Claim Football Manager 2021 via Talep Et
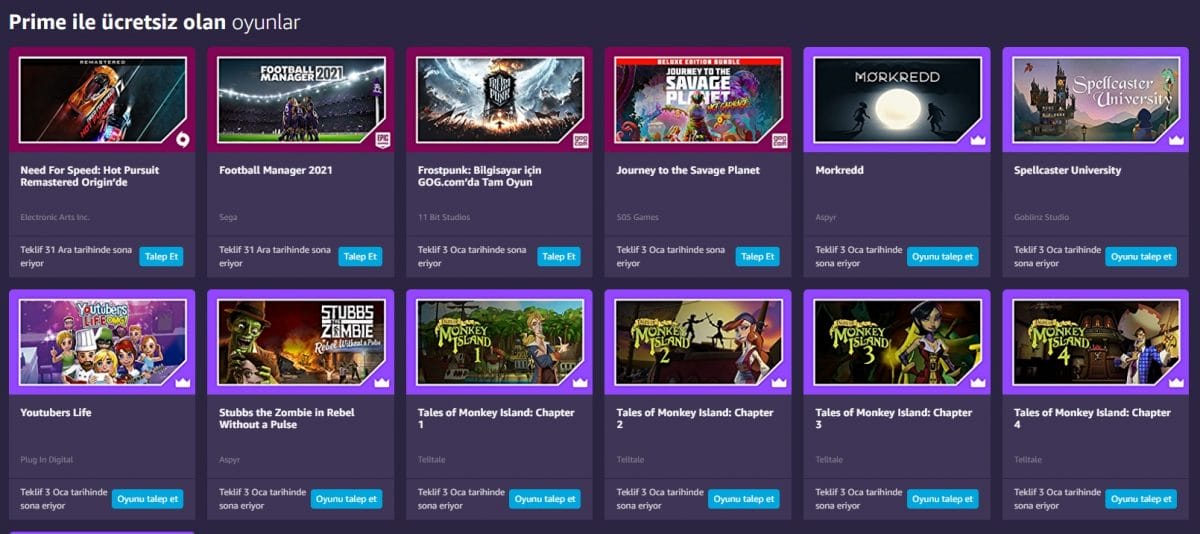This screenshot has height=534, width=1200. 361,257
